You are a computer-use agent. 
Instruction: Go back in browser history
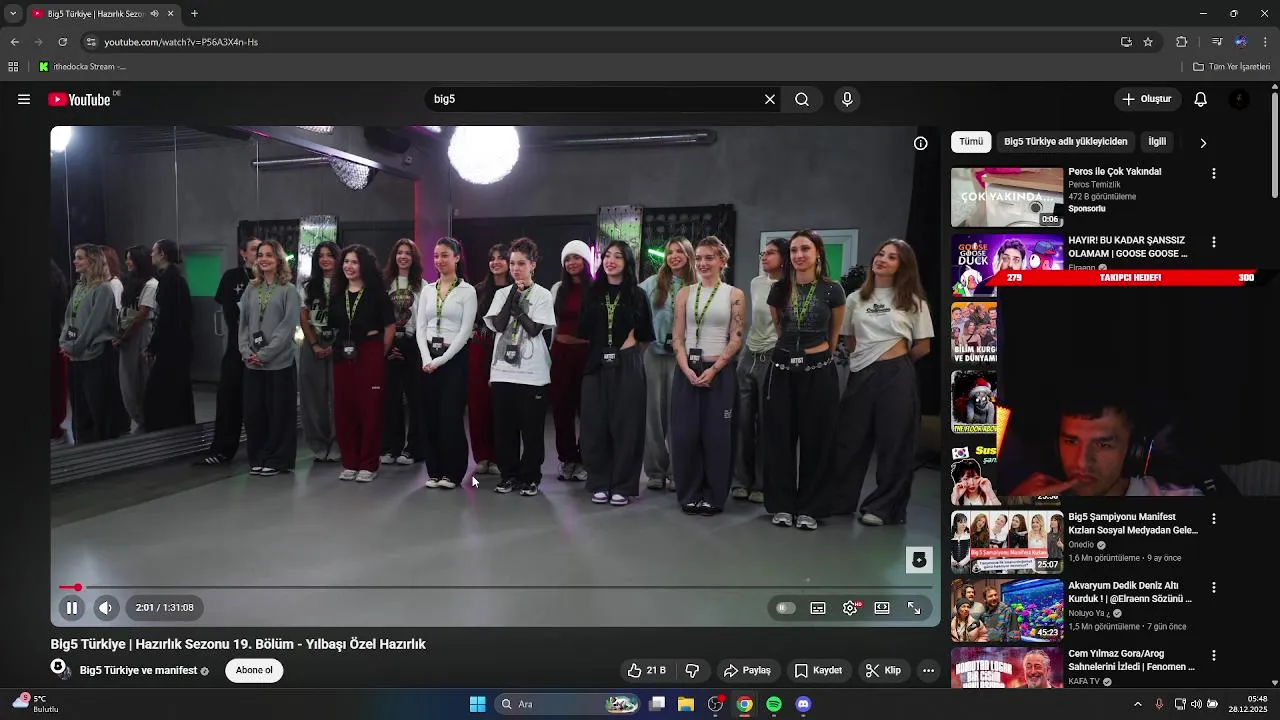pyautogui.click(x=14, y=42)
